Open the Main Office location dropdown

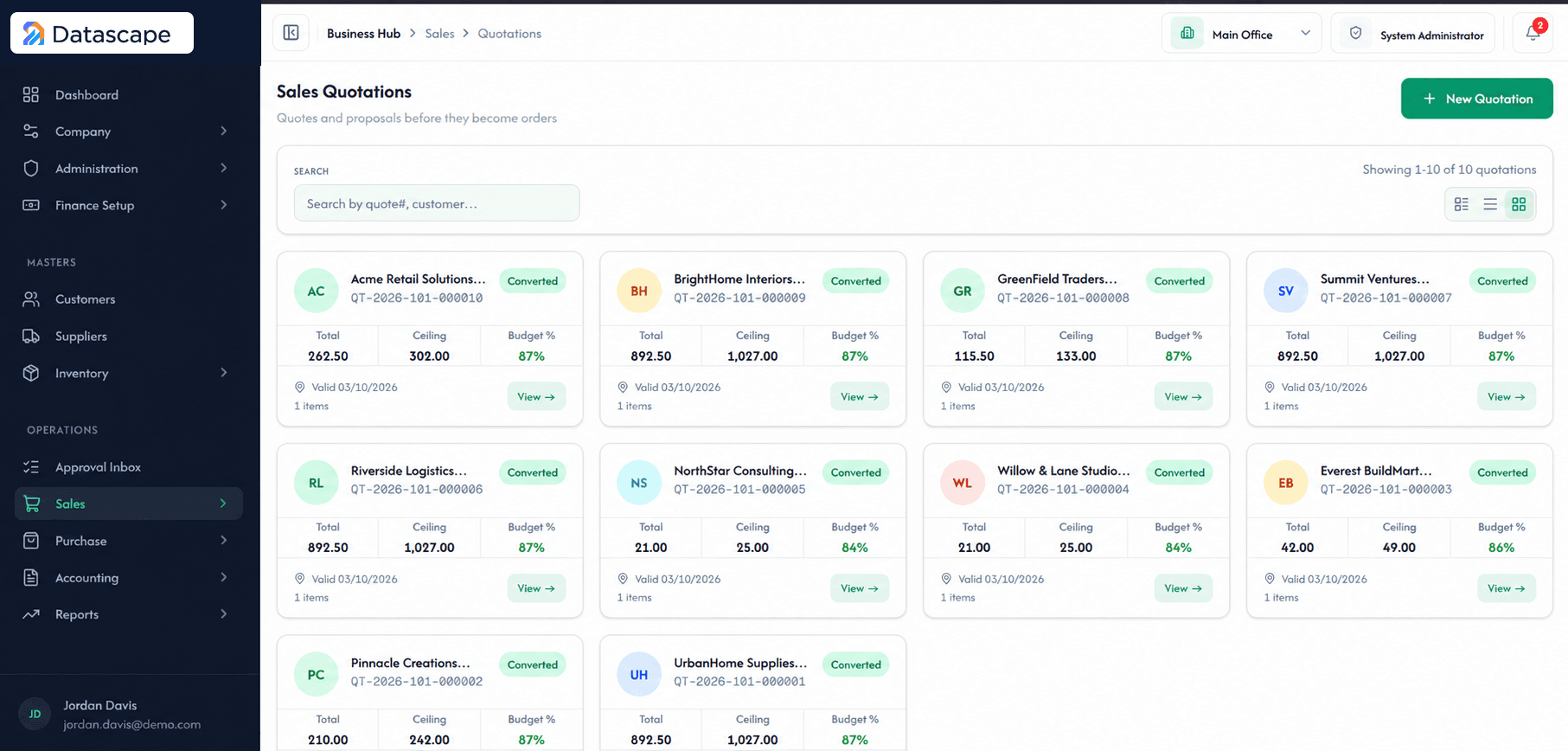pyautogui.click(x=1241, y=34)
